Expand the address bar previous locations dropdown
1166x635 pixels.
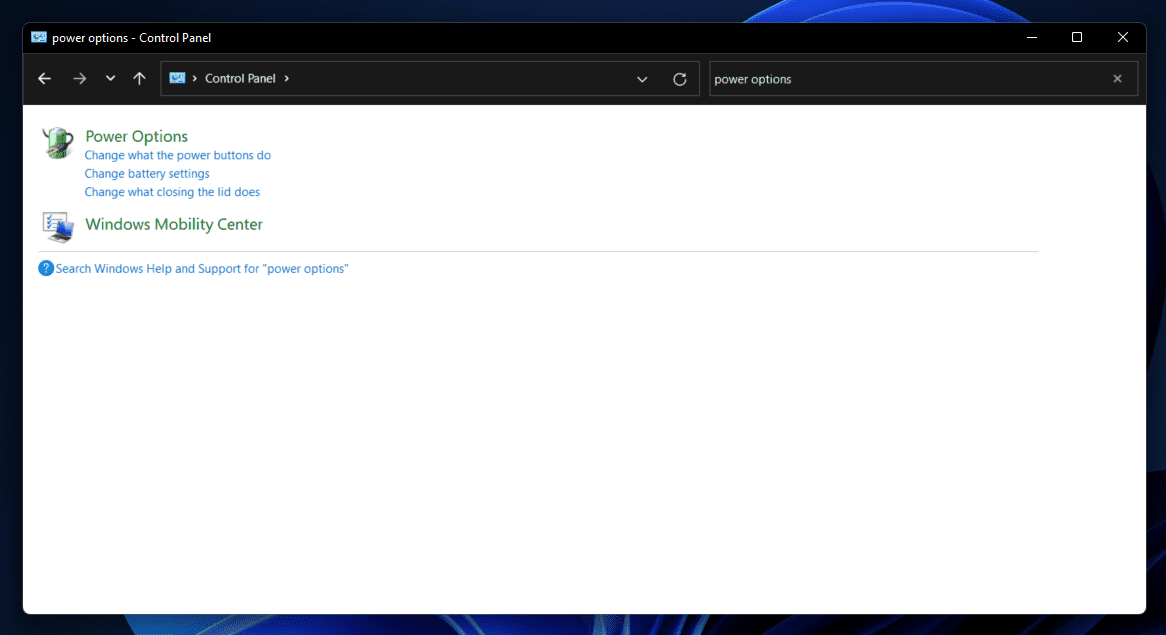[x=642, y=79]
